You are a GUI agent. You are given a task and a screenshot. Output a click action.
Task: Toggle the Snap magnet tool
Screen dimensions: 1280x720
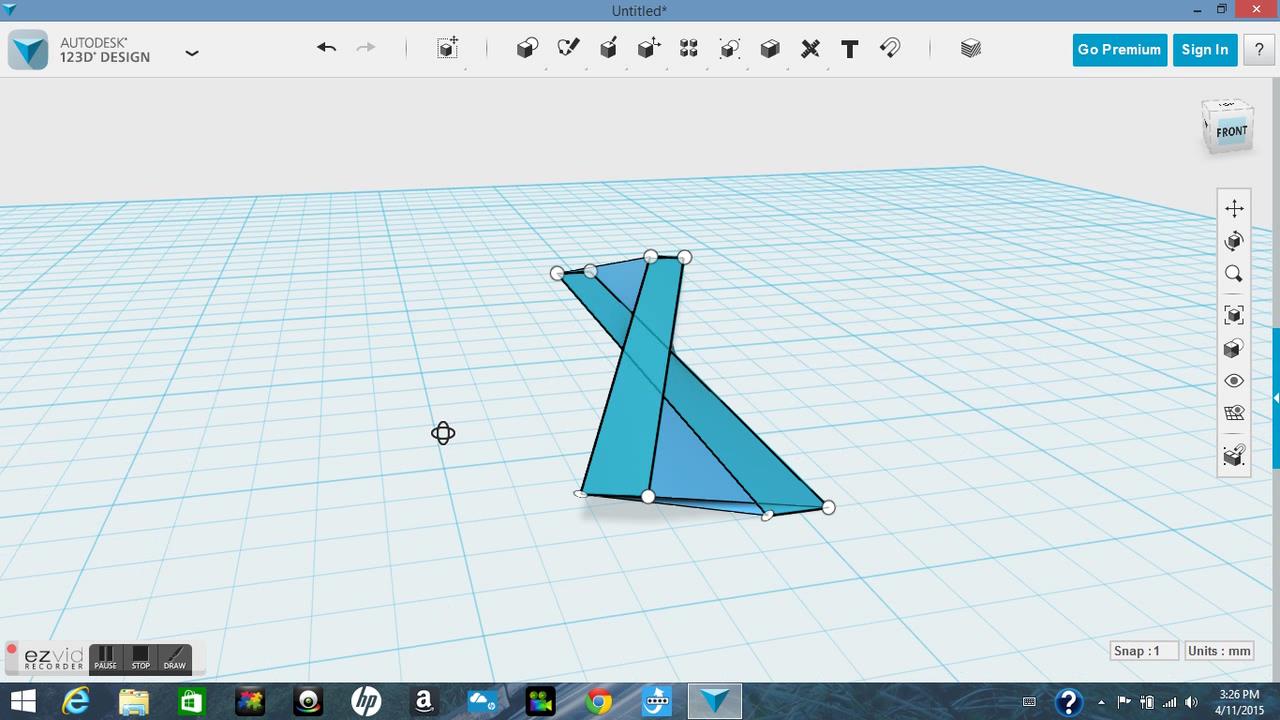click(x=890, y=48)
